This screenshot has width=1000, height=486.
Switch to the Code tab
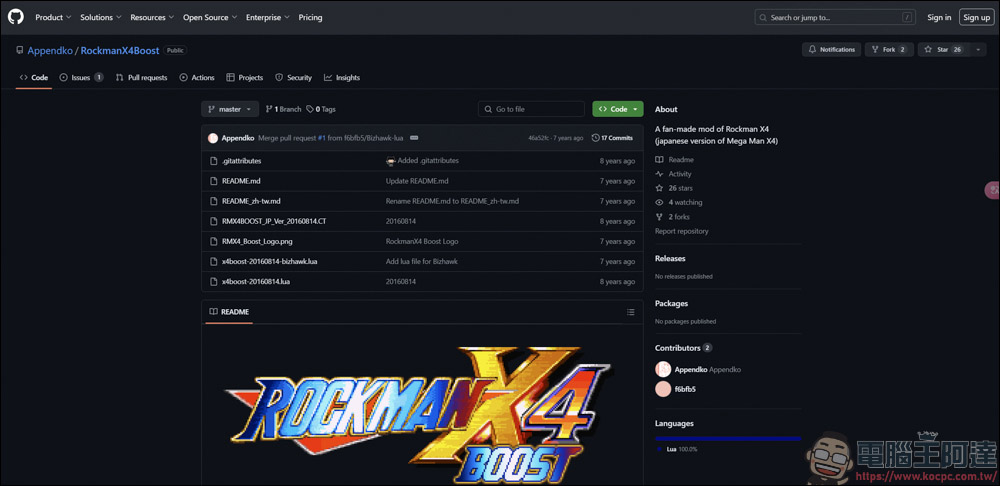[x=34, y=78]
